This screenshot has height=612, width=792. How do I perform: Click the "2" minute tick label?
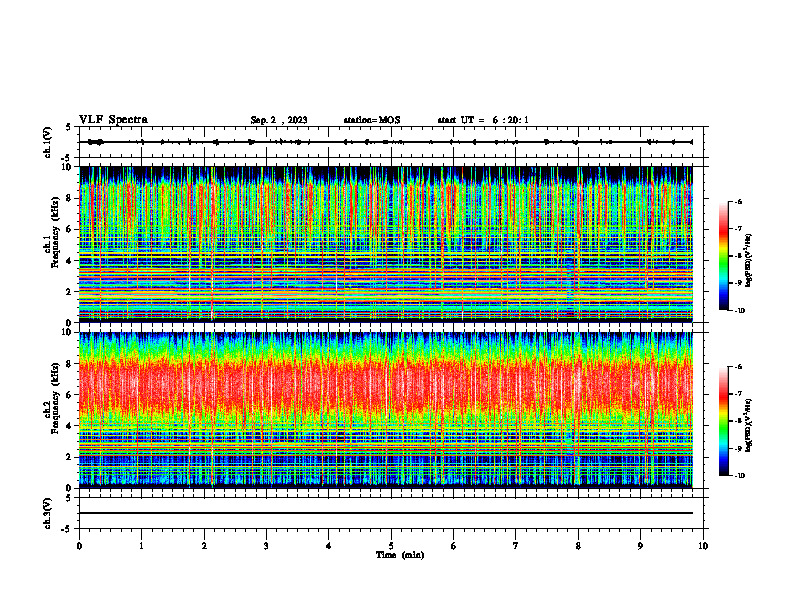tap(204, 546)
